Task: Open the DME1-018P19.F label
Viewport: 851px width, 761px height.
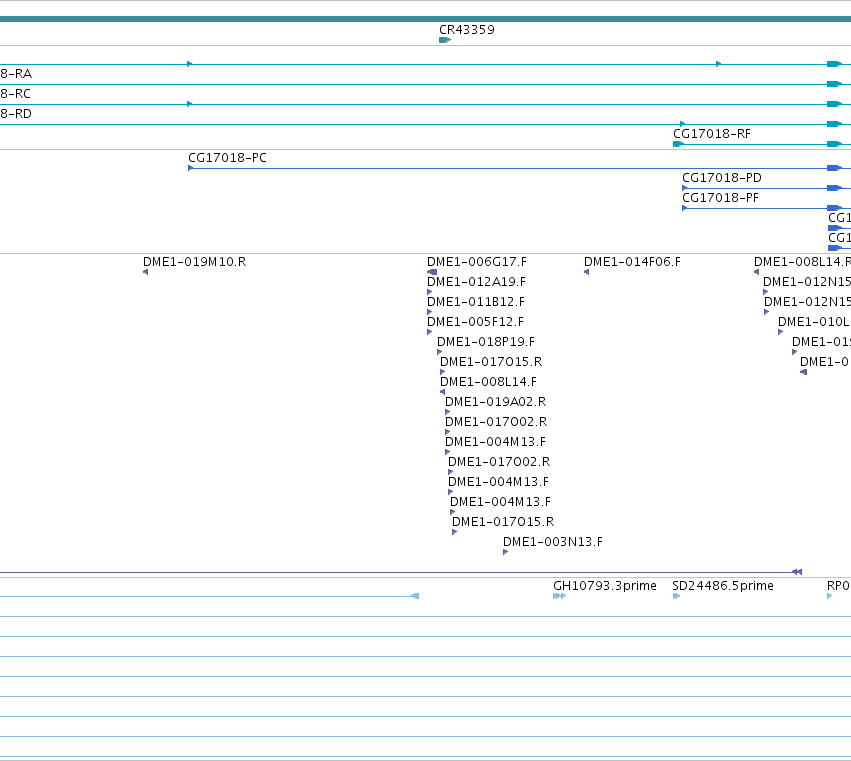Action: click(486, 343)
